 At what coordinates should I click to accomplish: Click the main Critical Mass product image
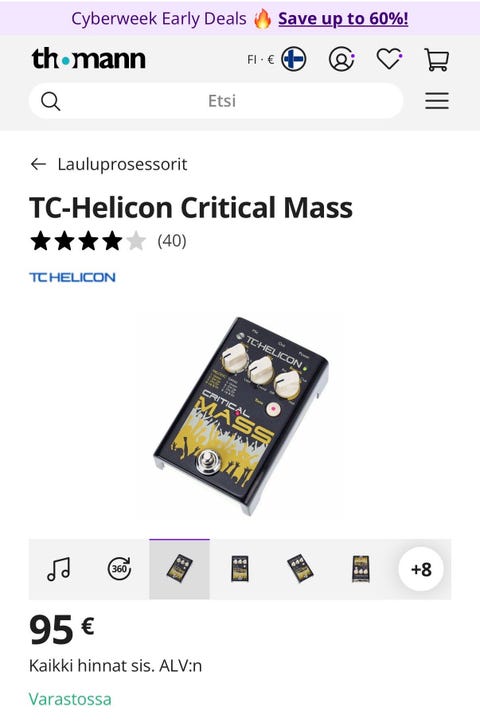(241, 416)
